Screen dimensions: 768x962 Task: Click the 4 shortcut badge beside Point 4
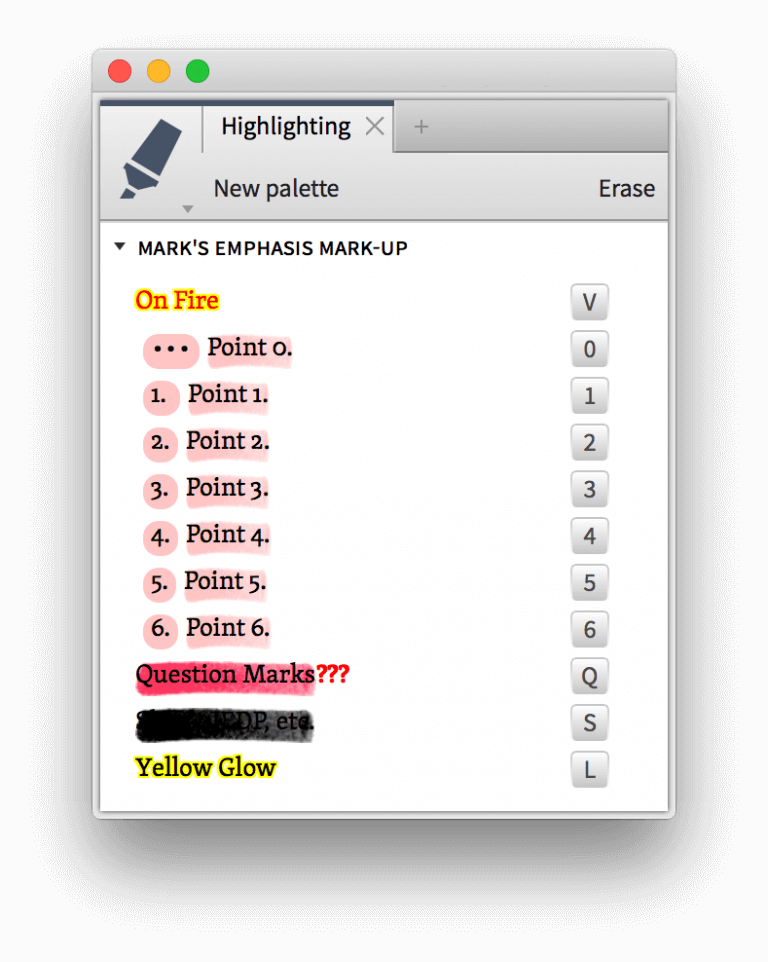[x=589, y=536]
